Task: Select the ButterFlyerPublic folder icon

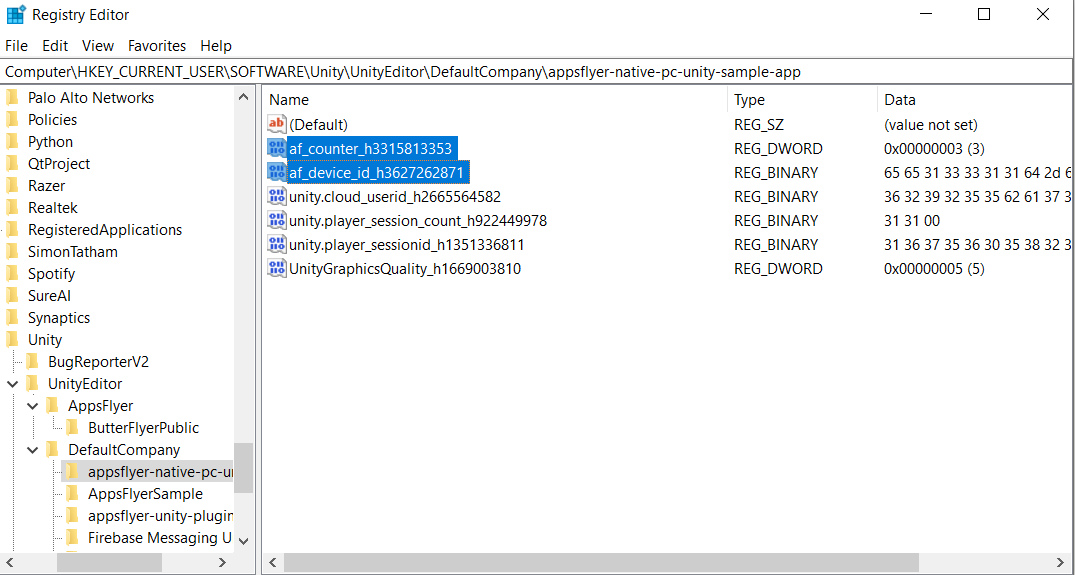Action: [x=72, y=428]
